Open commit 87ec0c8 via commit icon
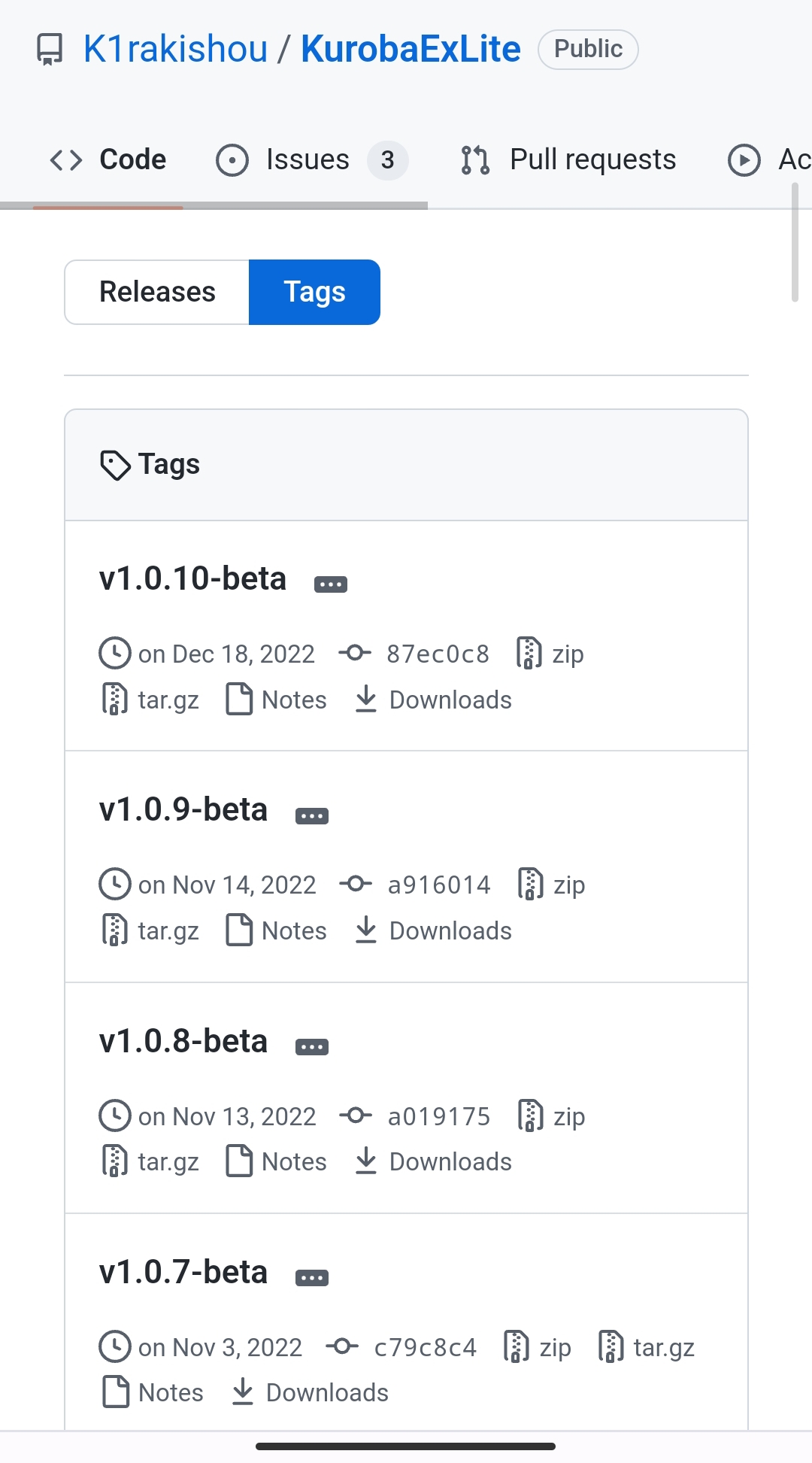Image resolution: width=812 pixels, height=1463 pixels. coord(355,653)
